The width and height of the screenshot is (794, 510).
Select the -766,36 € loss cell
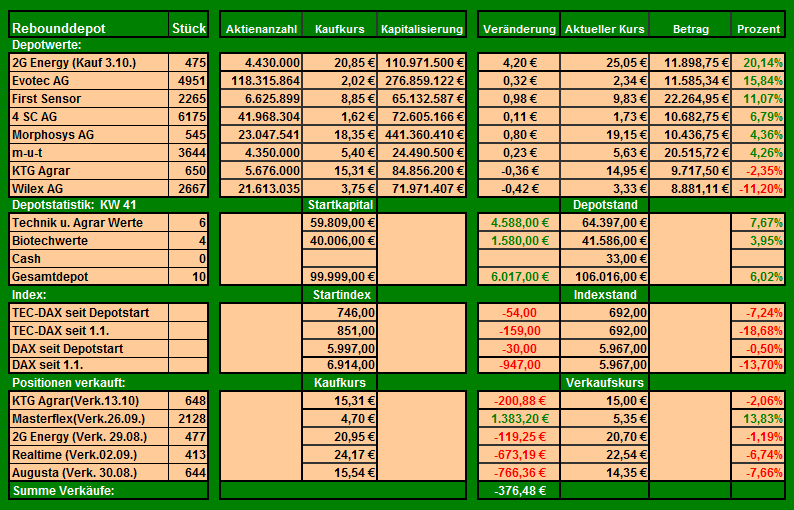tap(519, 473)
